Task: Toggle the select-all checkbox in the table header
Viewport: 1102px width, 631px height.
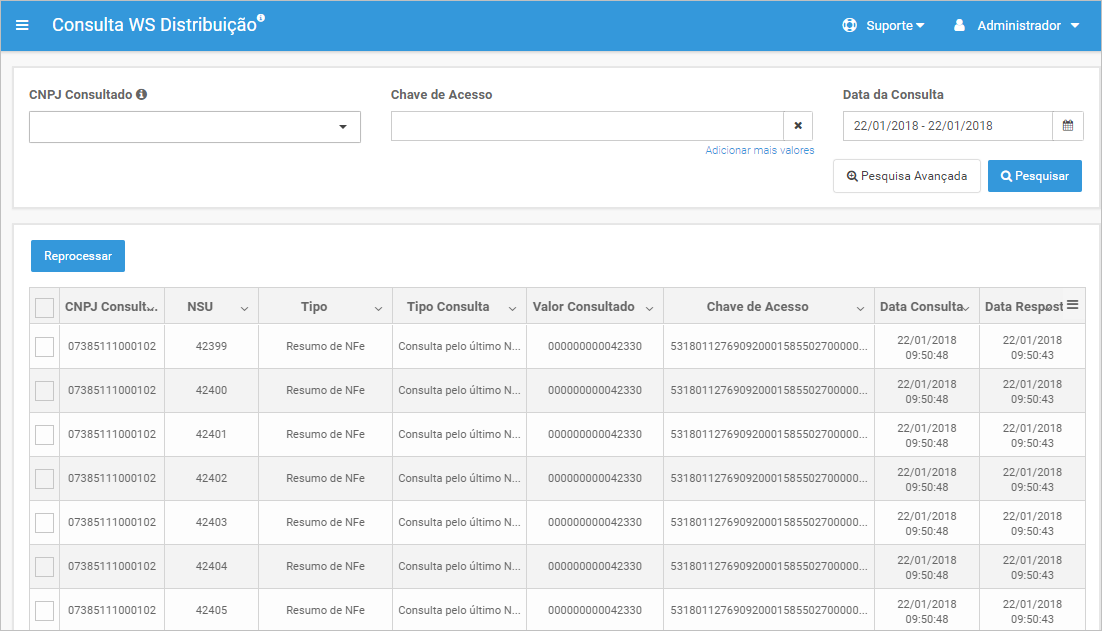Action: coord(44,307)
